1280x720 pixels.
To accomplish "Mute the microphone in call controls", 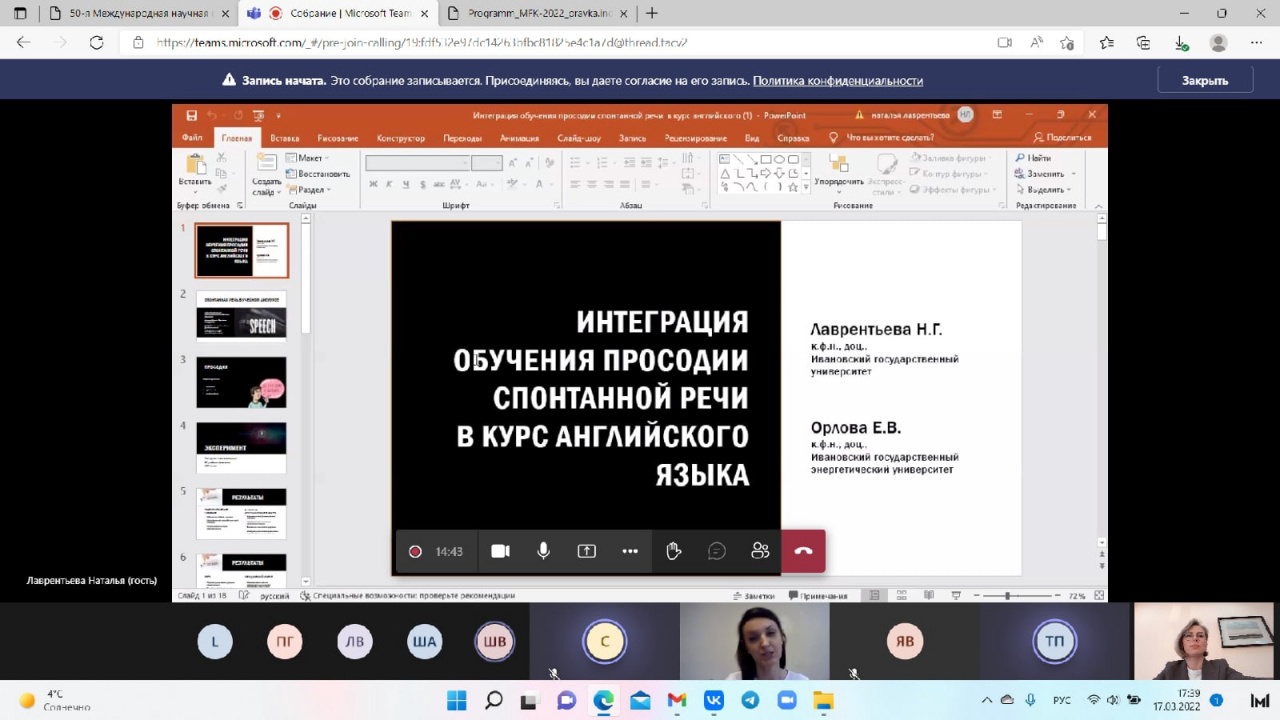I will (544, 551).
